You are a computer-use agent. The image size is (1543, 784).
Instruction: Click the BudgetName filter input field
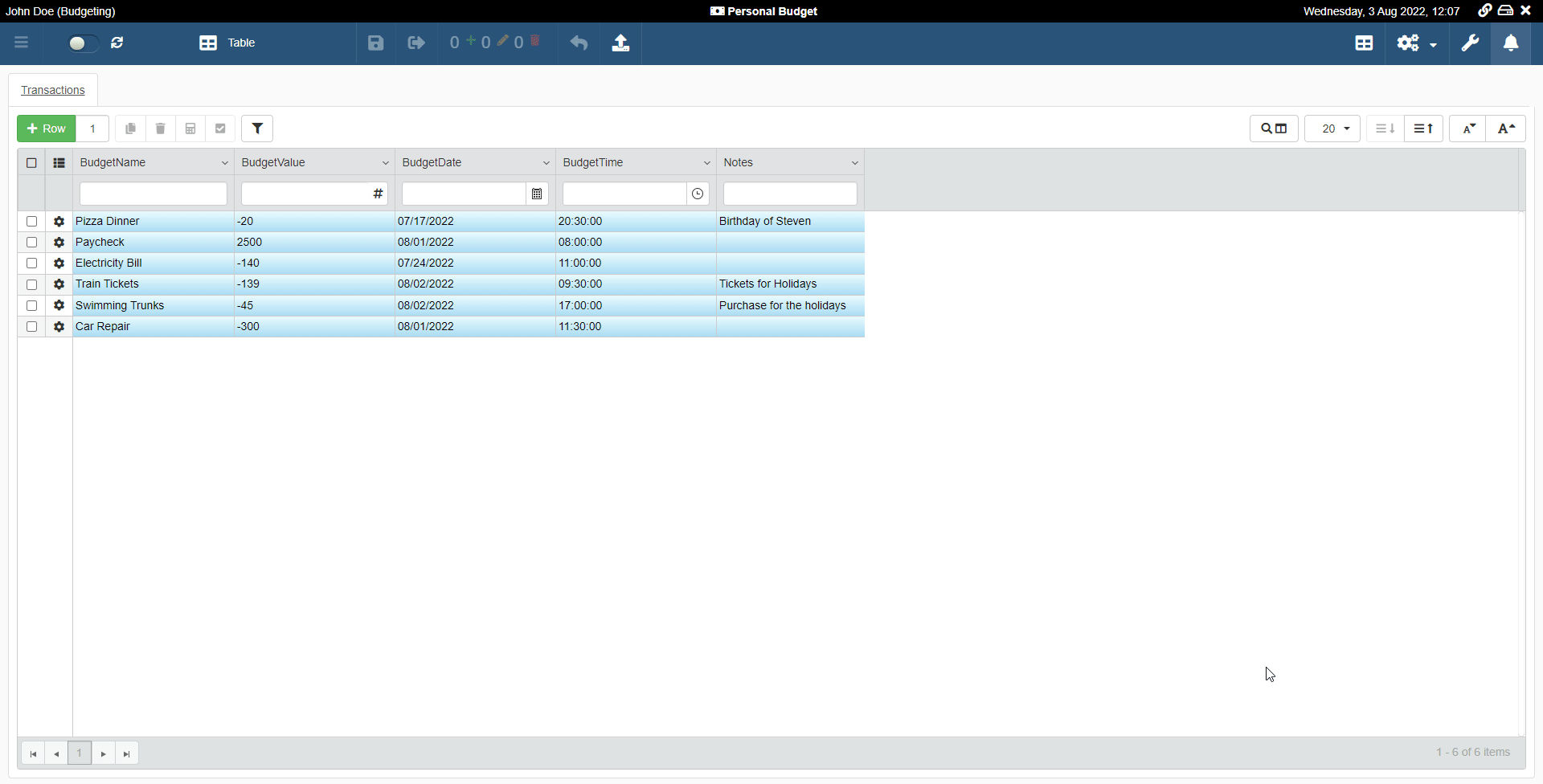(x=153, y=194)
